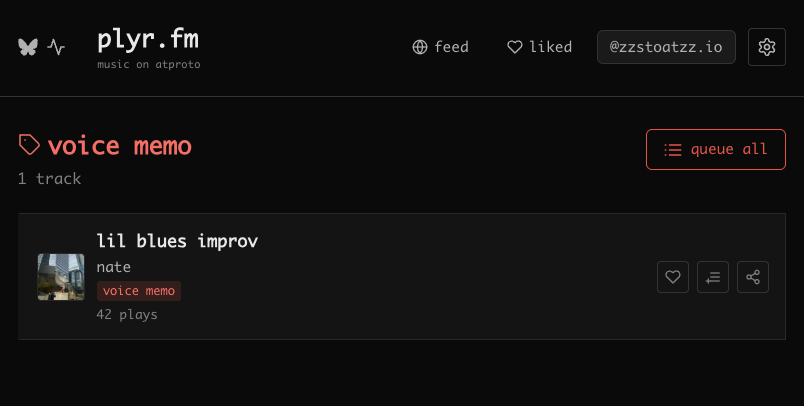804x406 pixels.
Task: Select the red 'voice memo' tag chip
Action: pos(139,291)
